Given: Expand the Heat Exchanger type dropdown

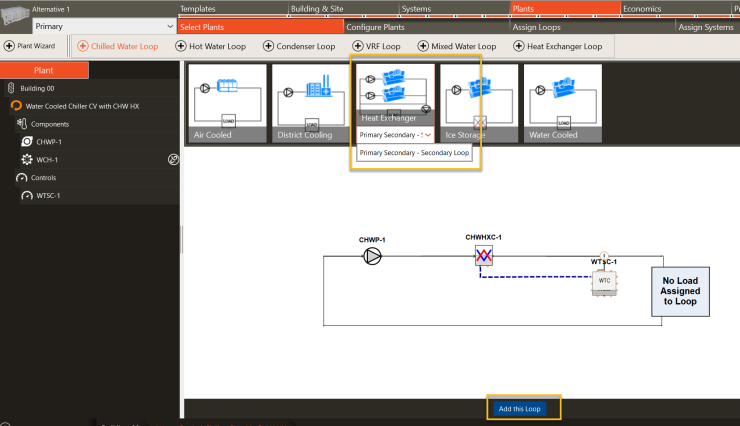Looking at the screenshot, I should [428, 134].
